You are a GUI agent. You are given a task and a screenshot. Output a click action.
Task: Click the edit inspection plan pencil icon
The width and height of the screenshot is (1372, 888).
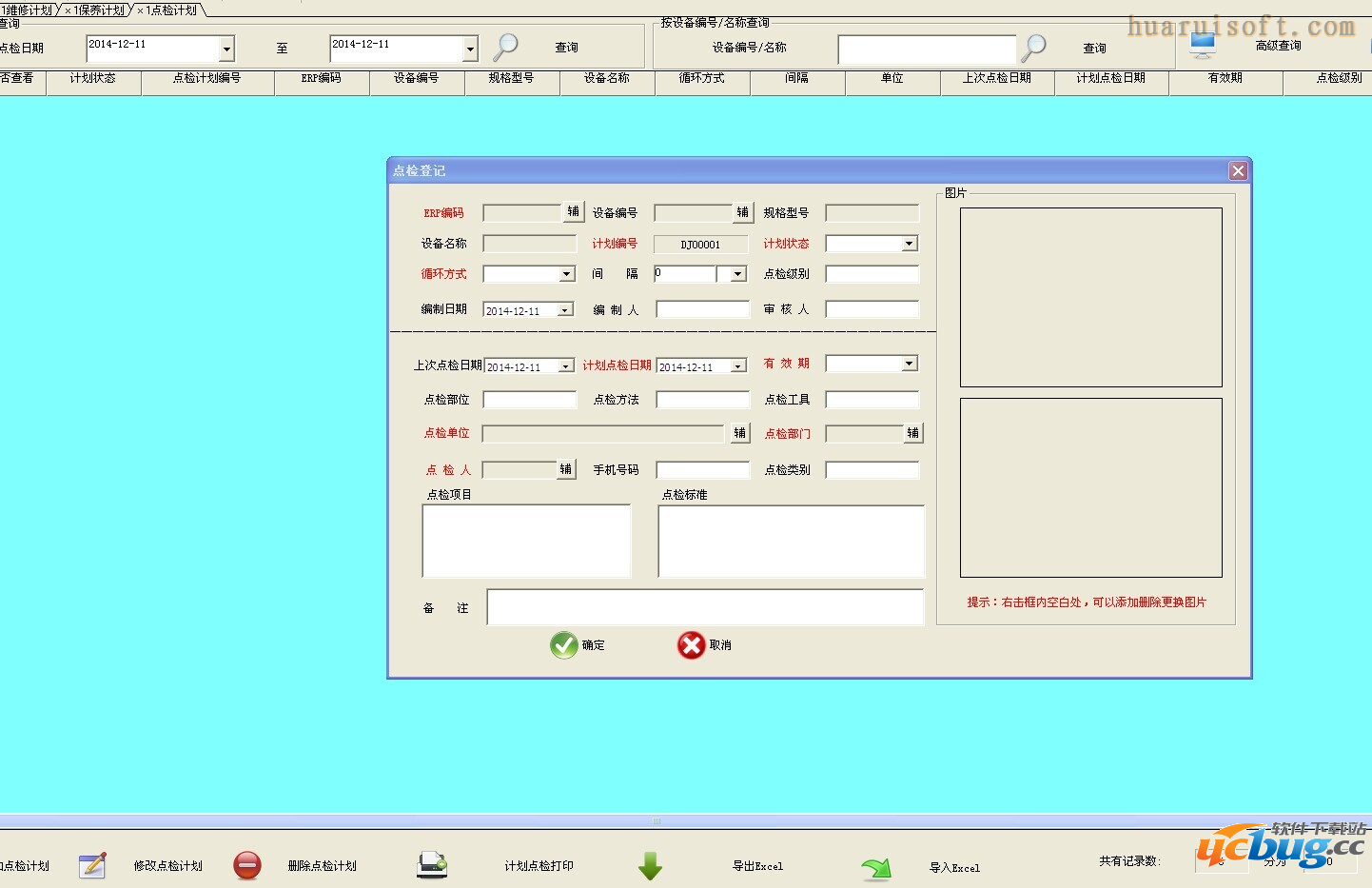pos(92,865)
